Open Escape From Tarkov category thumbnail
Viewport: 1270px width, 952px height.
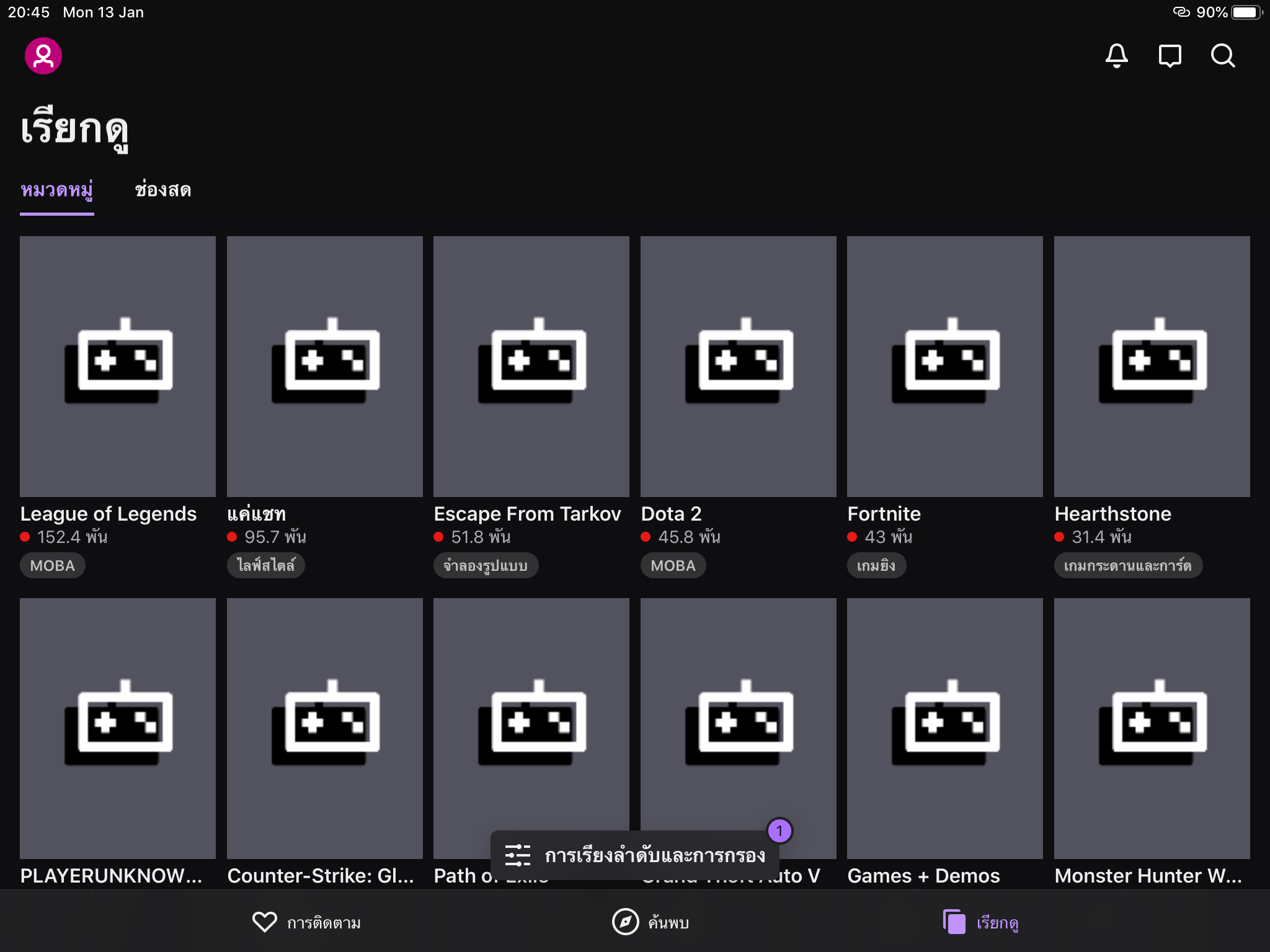point(531,366)
